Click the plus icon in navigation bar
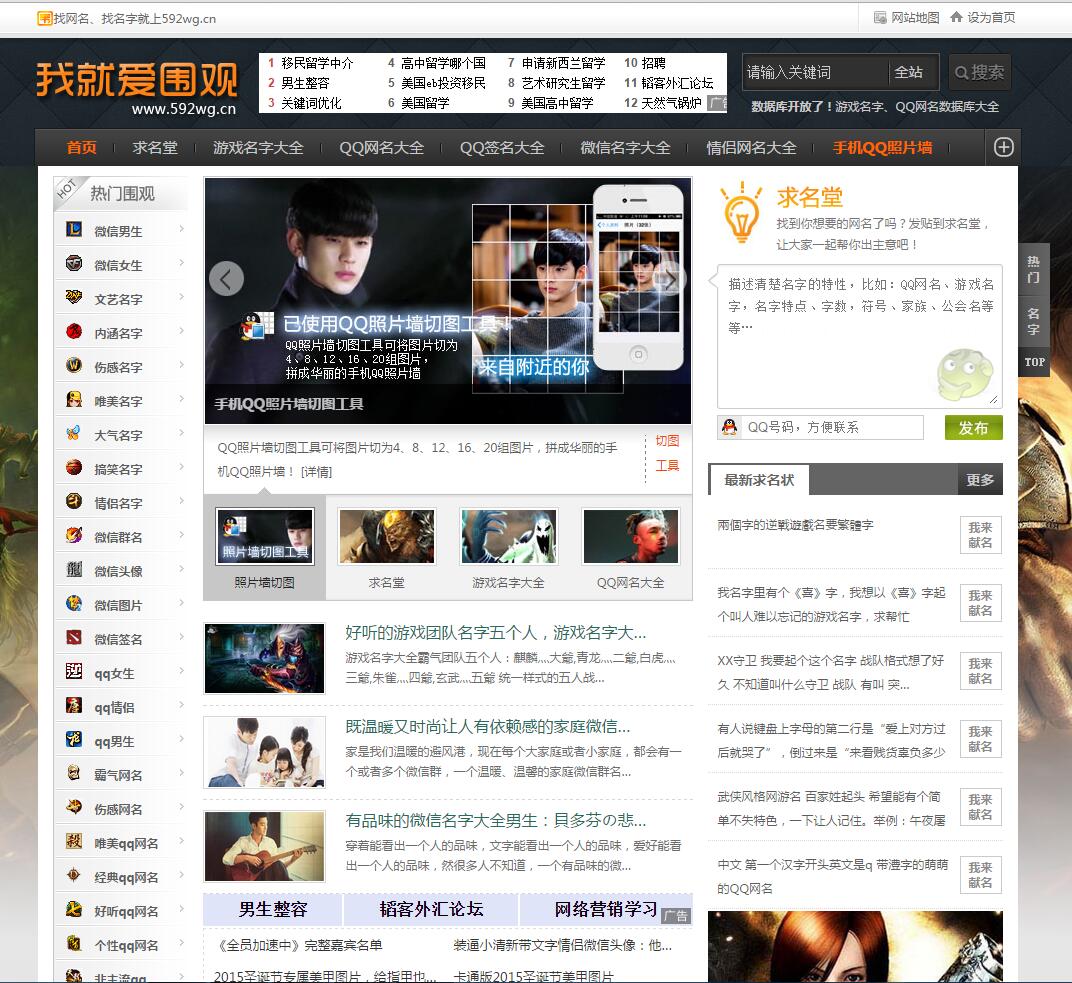The height and width of the screenshot is (983, 1072). 1003,147
